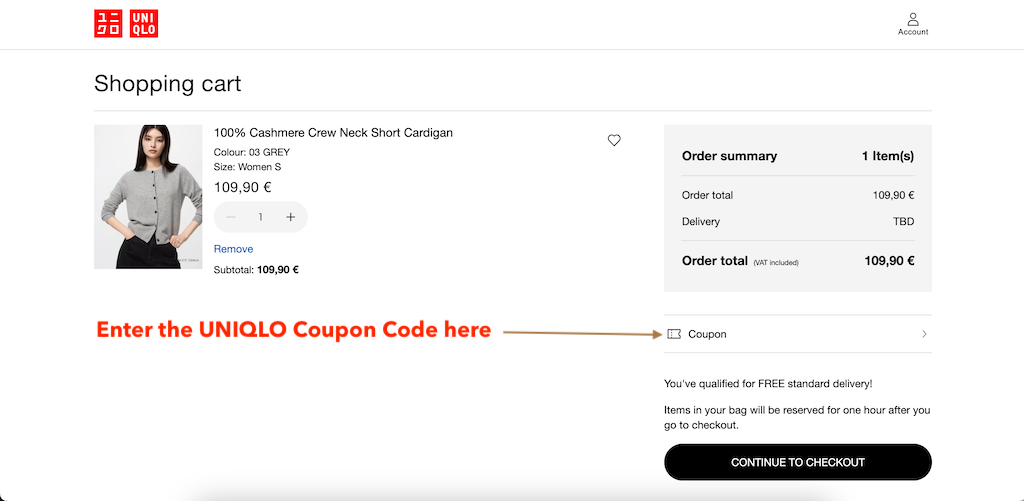Increase cardigan quantity with plus icon
This screenshot has width=1024, height=501.
point(291,217)
